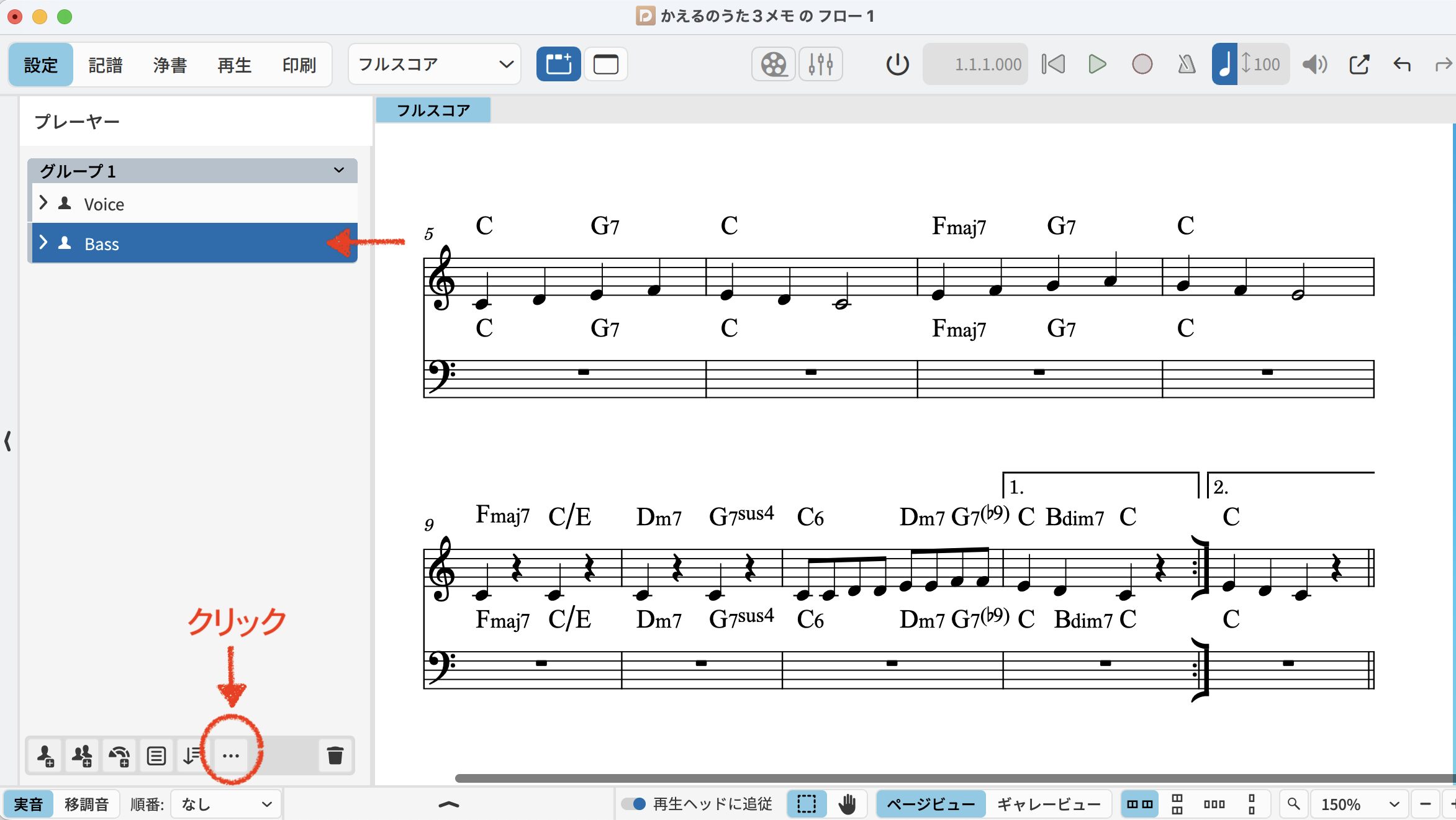Image resolution: width=1456 pixels, height=820 pixels.
Task: Switch to the 記譜 mode tab
Action: tap(106, 65)
